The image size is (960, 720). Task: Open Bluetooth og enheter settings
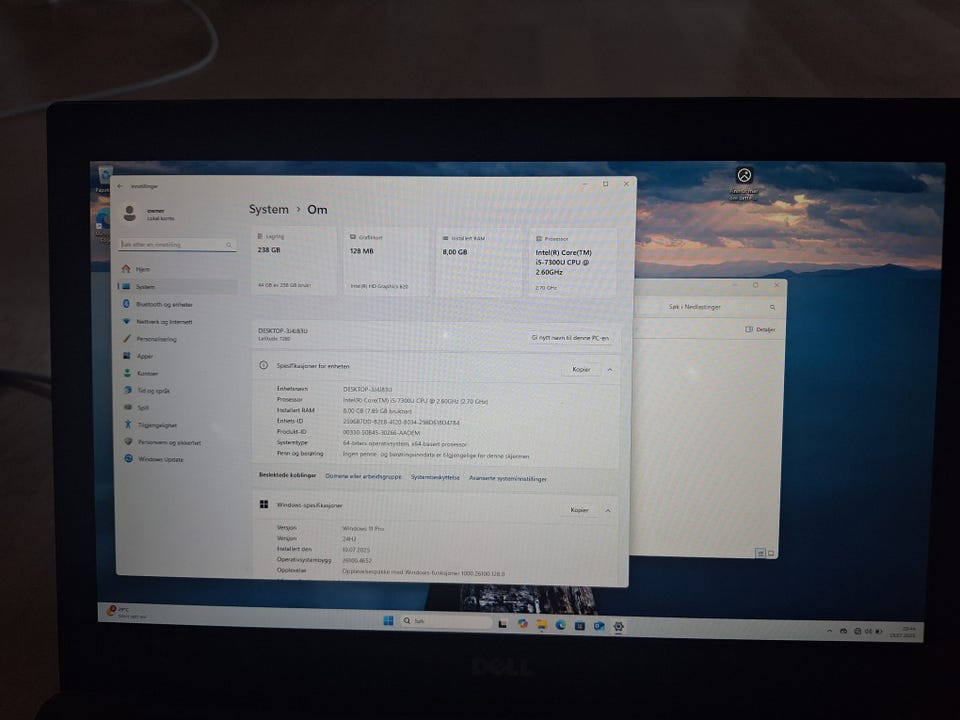[176, 304]
